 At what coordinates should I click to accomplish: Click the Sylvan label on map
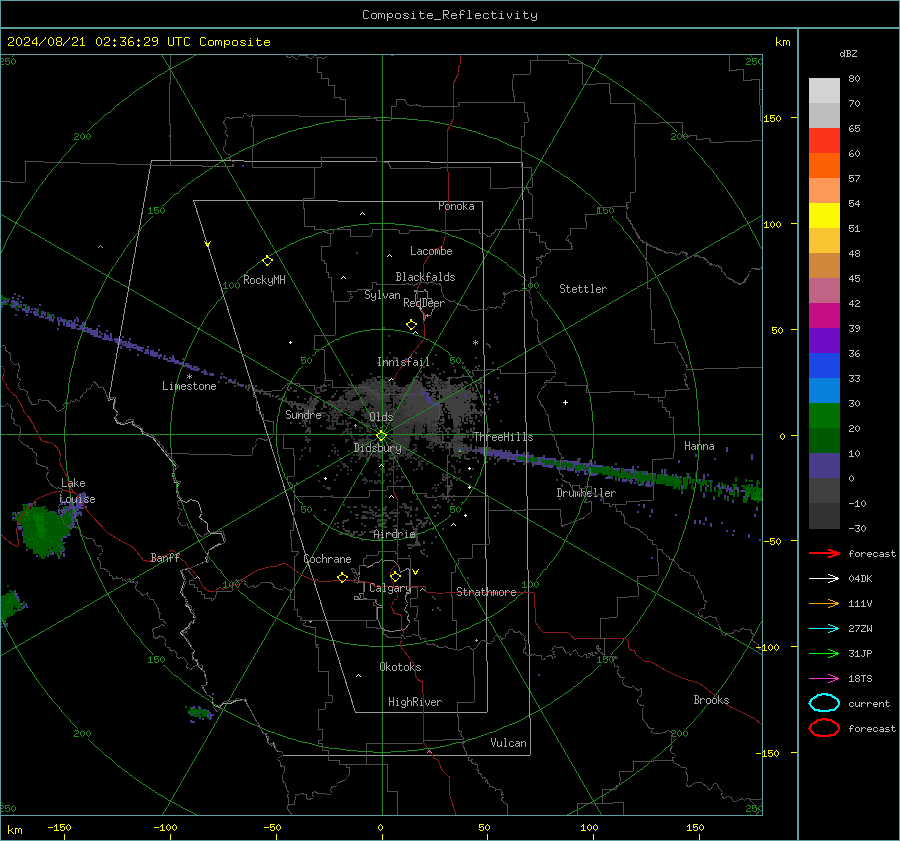382,295
